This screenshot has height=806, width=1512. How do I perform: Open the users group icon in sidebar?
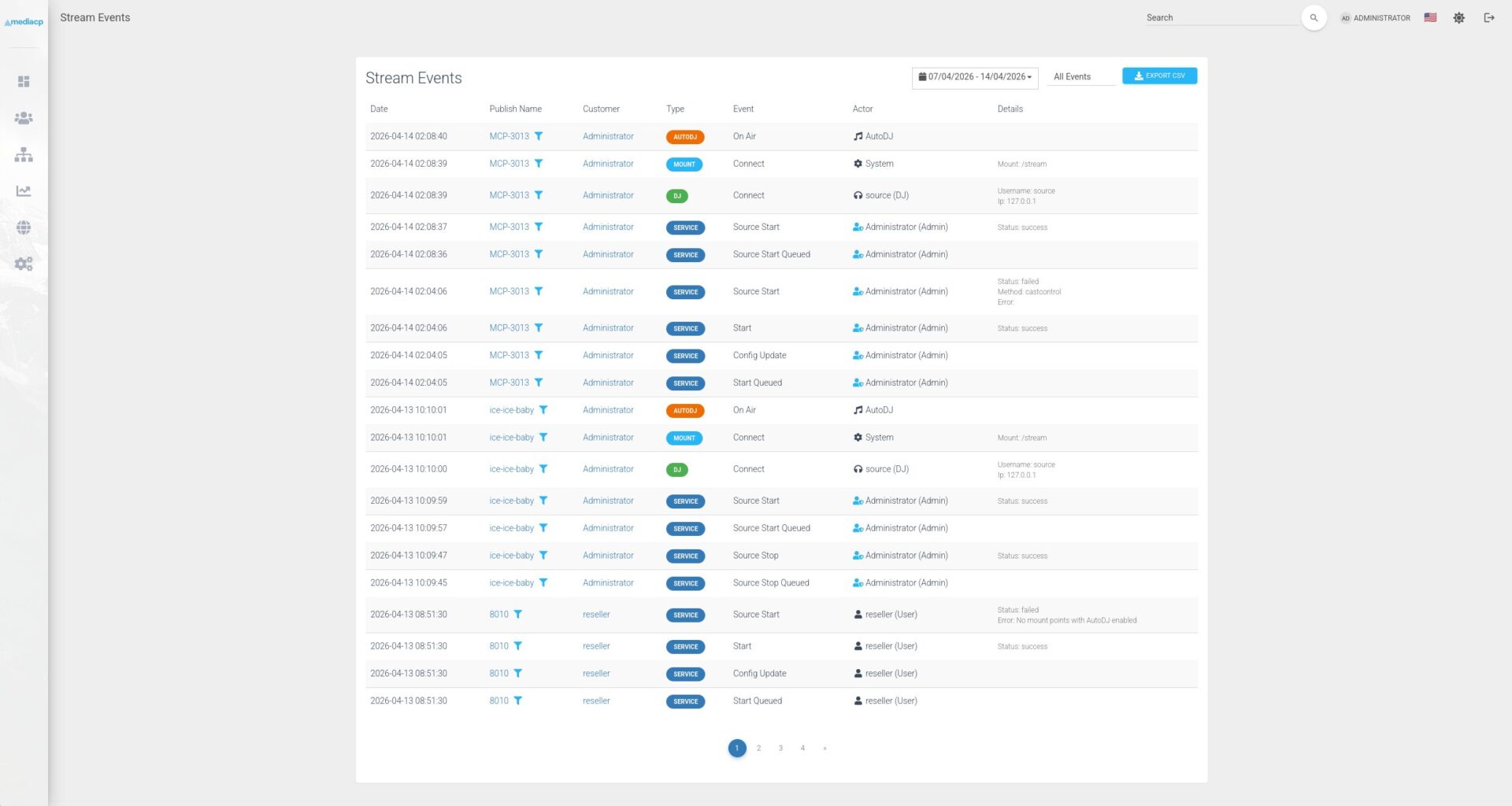[24, 118]
